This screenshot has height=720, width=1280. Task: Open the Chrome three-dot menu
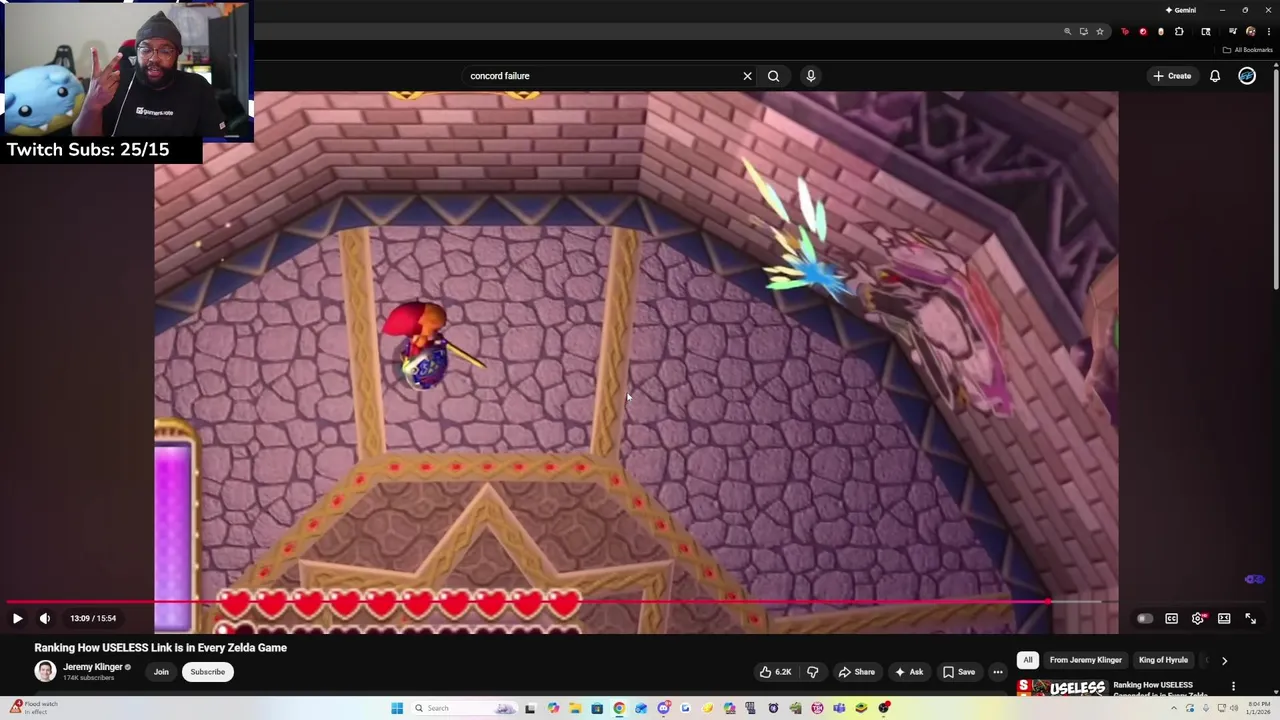[1269, 32]
